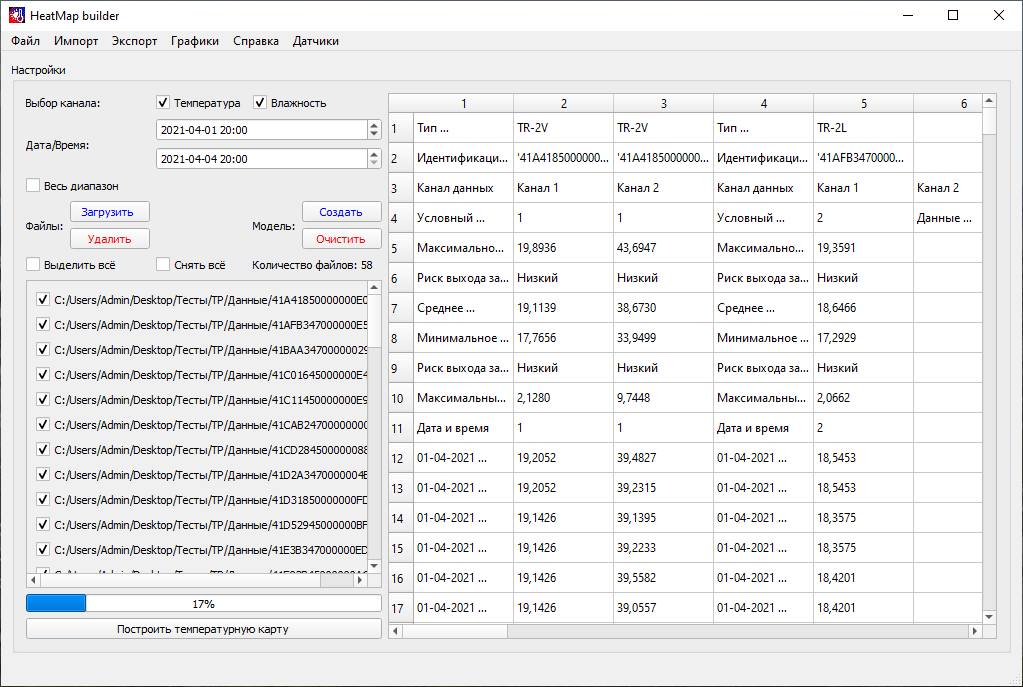Click file list scroll right arrow
The height and width of the screenshot is (687, 1023).
point(360,579)
